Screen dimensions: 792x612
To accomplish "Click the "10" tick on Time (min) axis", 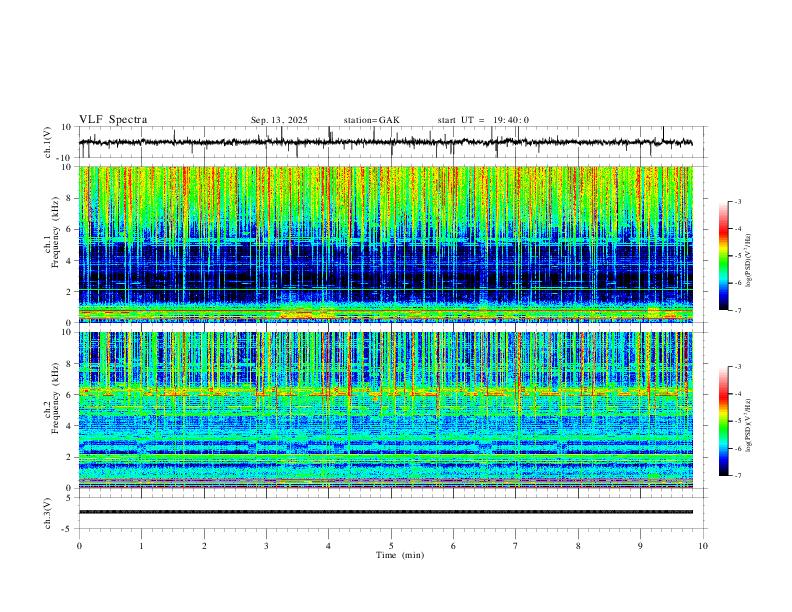I will pos(703,546).
